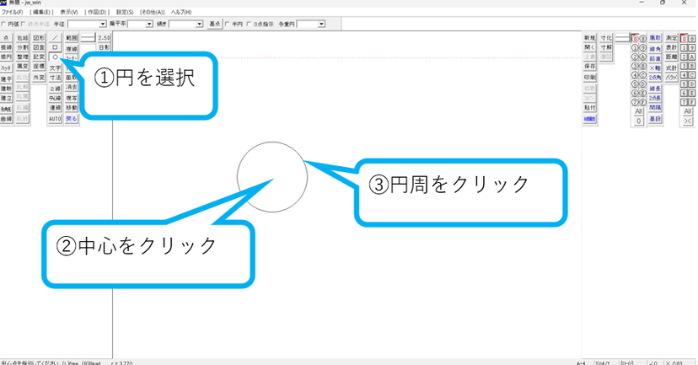The width and height of the screenshot is (698, 365).
Task: Click All under round layer buttons
Action: pyautogui.click(x=639, y=111)
